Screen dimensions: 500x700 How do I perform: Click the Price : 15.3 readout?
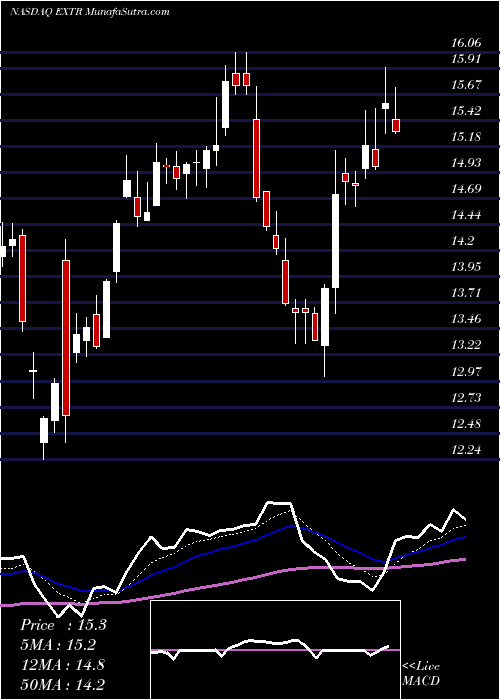63,625
